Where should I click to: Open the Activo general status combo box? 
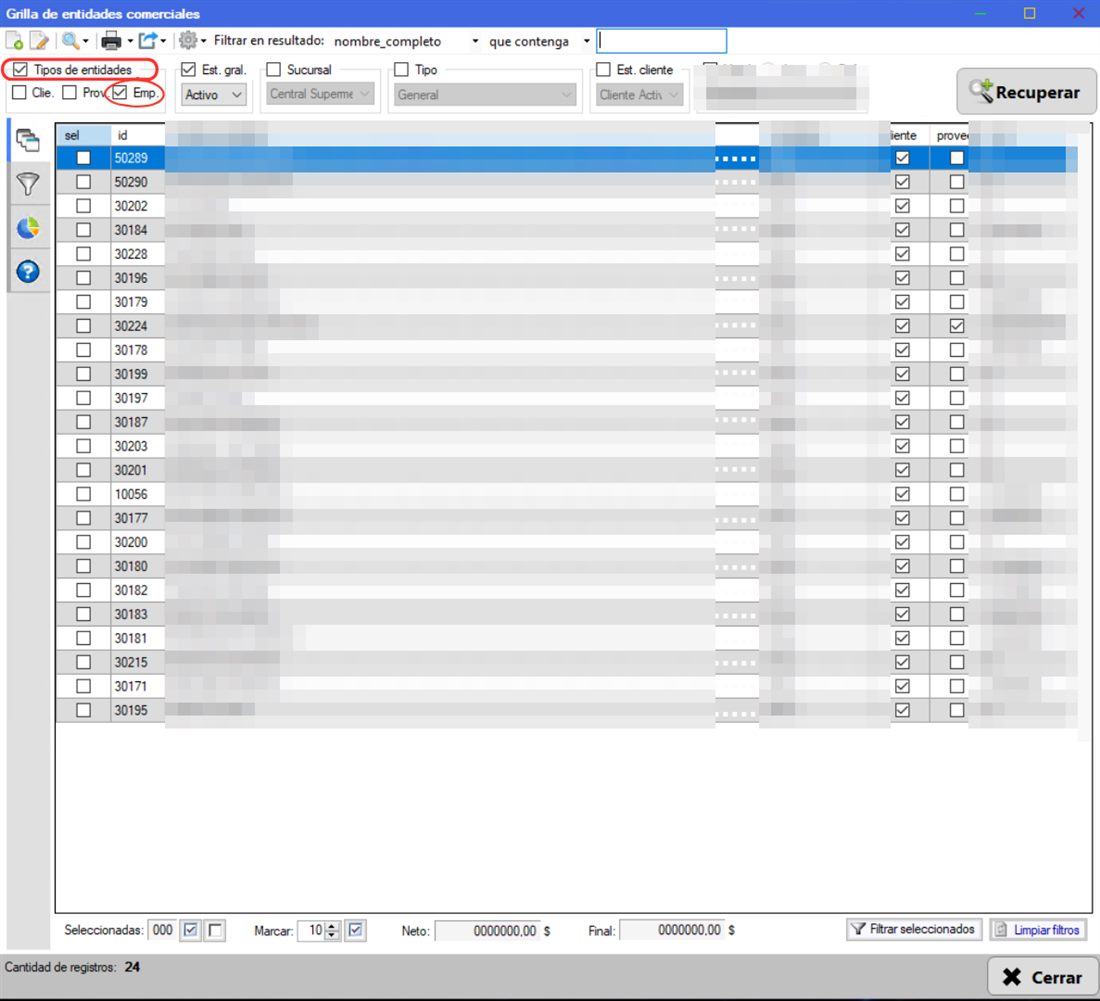pos(214,95)
